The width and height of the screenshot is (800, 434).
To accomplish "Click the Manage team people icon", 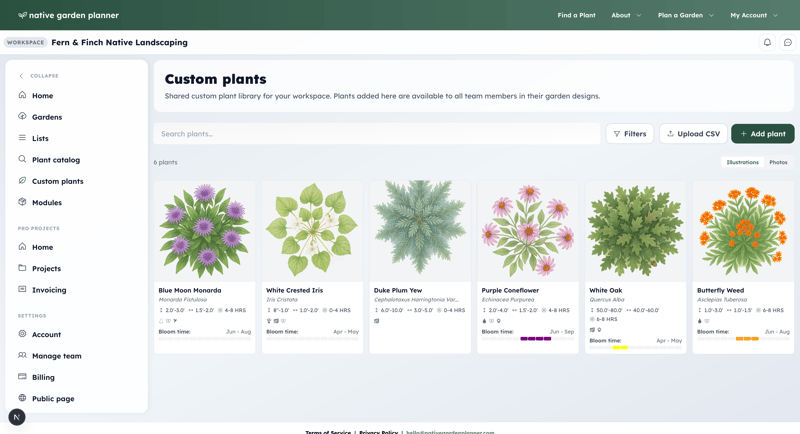I will [x=22, y=355].
